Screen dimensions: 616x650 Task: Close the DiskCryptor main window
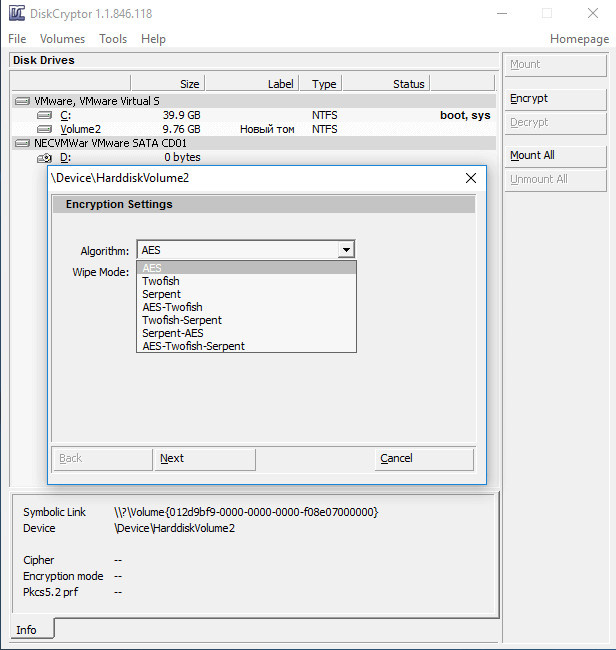coord(593,13)
